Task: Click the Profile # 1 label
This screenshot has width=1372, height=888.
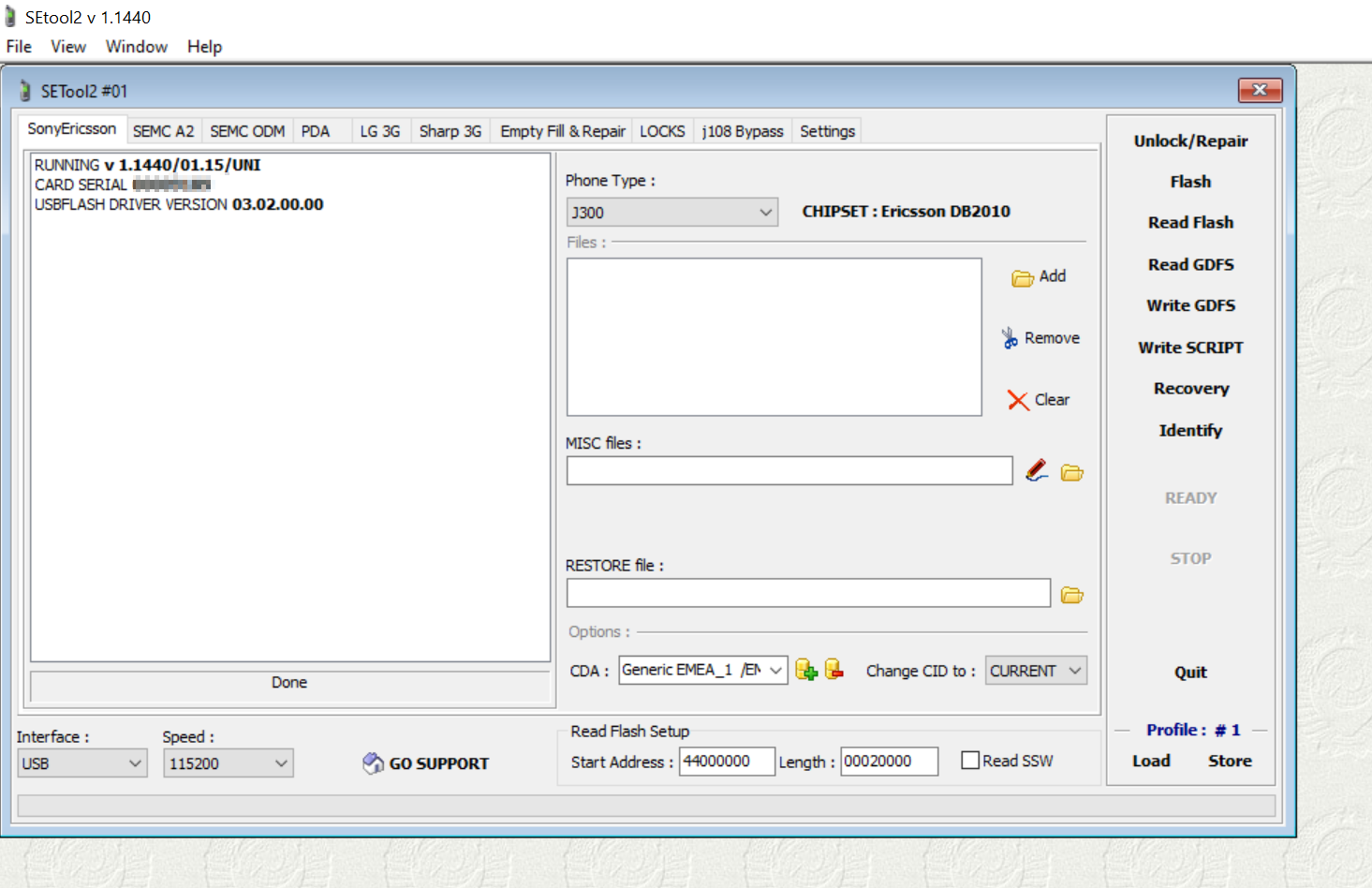Action: click(1192, 730)
